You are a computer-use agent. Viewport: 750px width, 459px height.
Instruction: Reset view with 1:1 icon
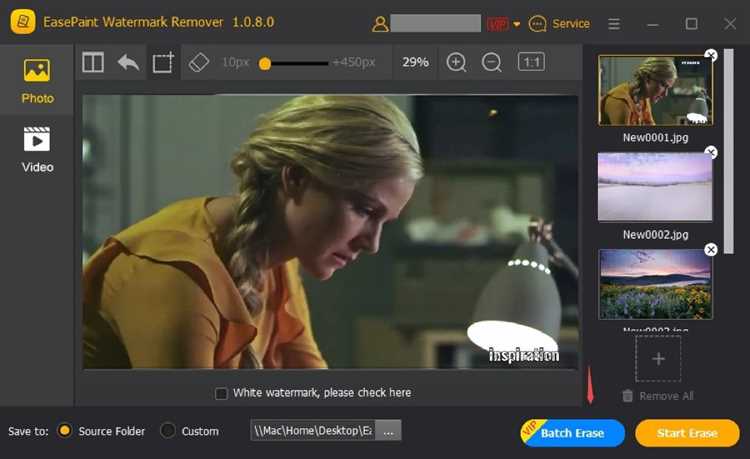click(x=531, y=62)
